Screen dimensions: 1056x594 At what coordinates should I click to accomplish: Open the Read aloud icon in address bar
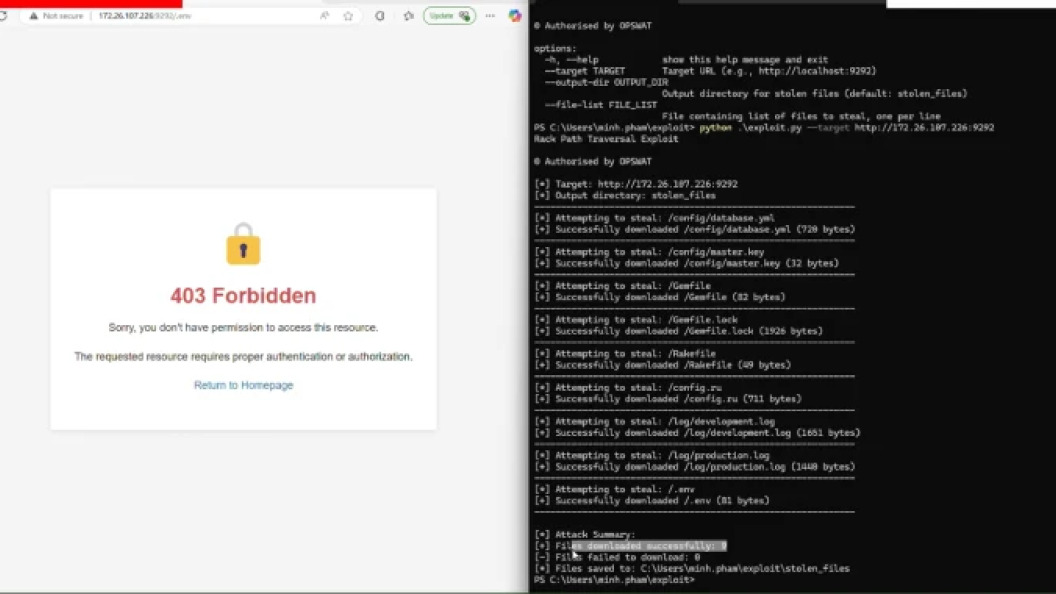coord(325,16)
